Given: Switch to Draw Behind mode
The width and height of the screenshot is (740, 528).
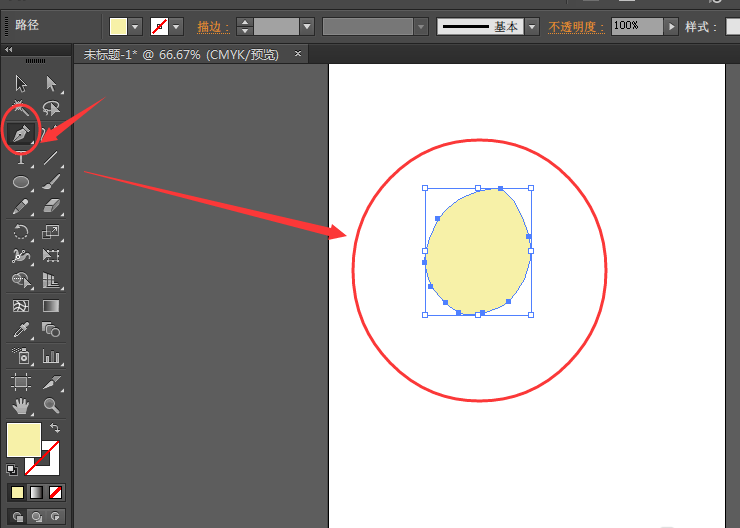Looking at the screenshot, I should click(x=36, y=517).
